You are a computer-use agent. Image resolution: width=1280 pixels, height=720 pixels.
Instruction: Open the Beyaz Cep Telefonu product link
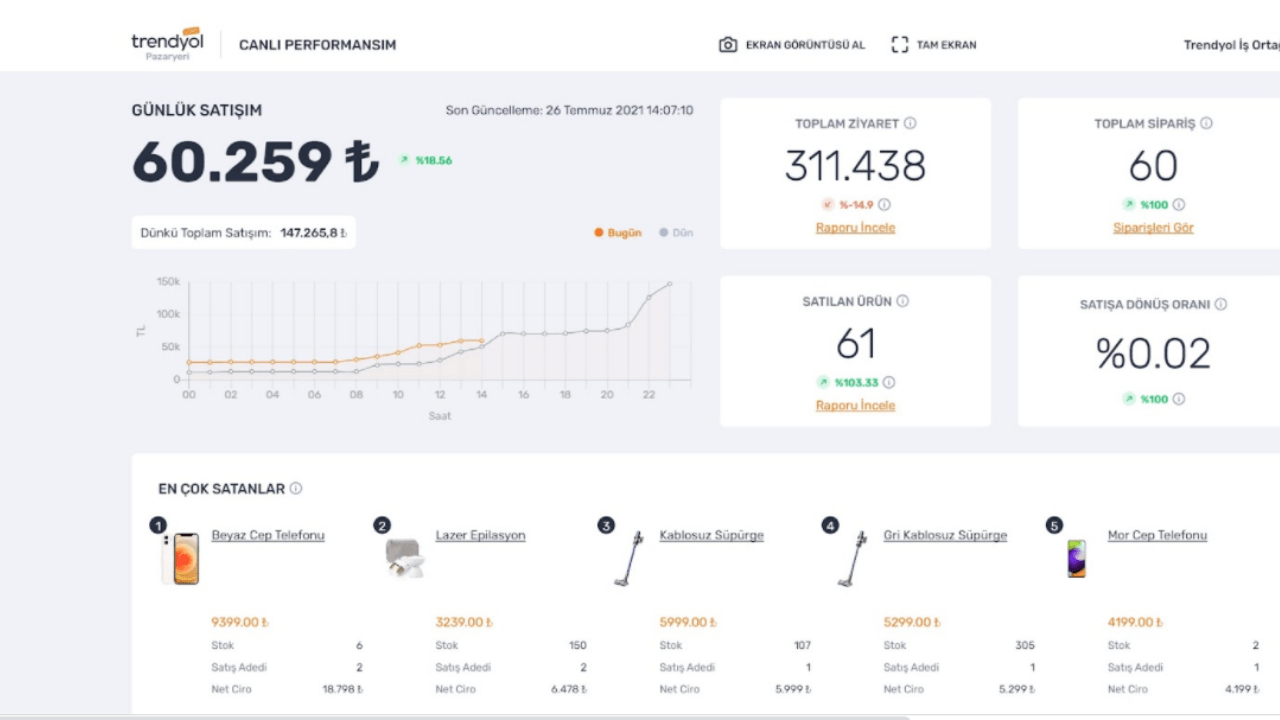click(268, 536)
